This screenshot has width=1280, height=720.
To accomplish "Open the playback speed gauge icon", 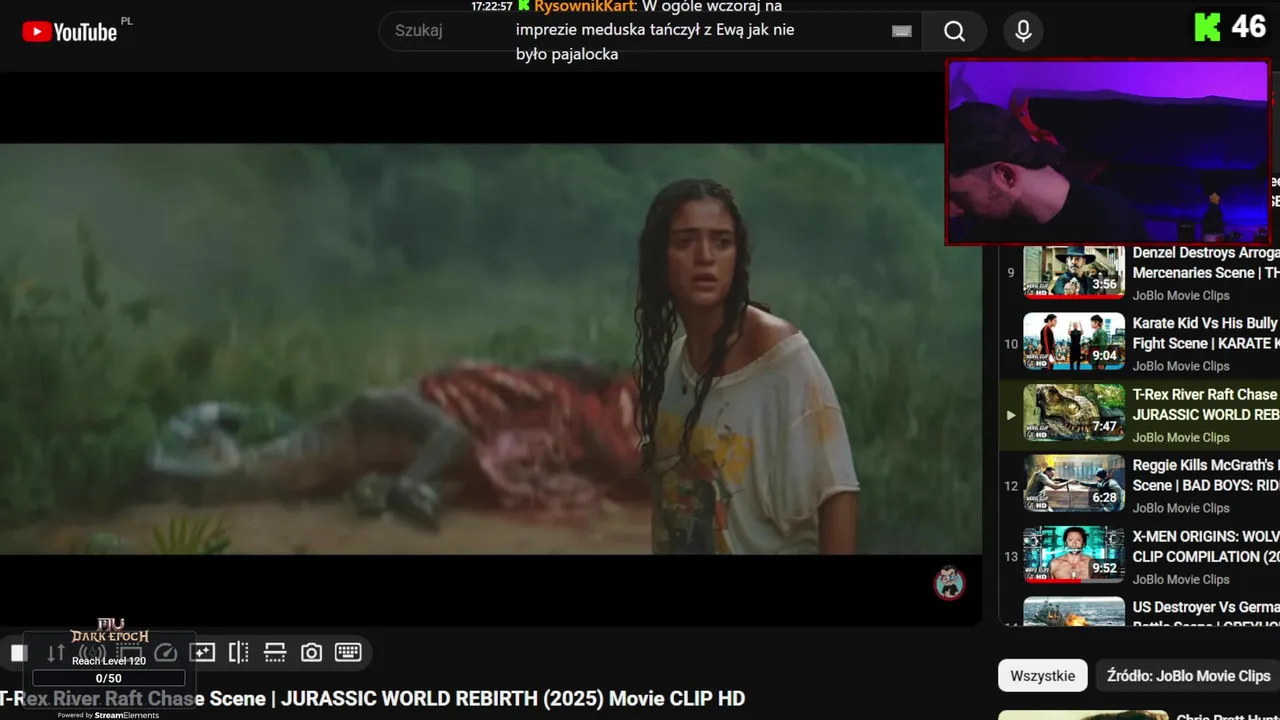I will pyautogui.click(x=165, y=653).
